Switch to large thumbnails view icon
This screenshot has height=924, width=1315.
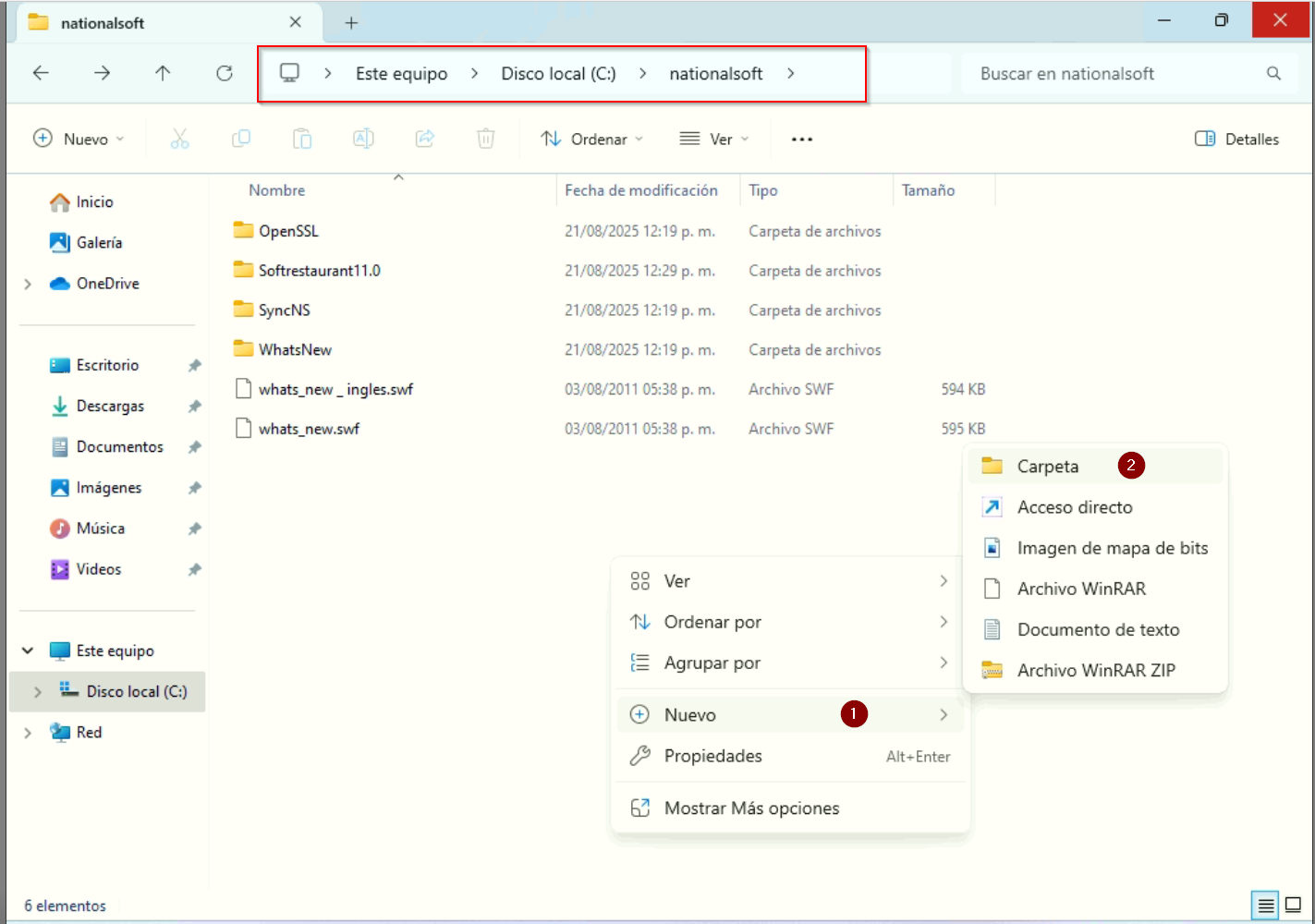click(x=1294, y=906)
